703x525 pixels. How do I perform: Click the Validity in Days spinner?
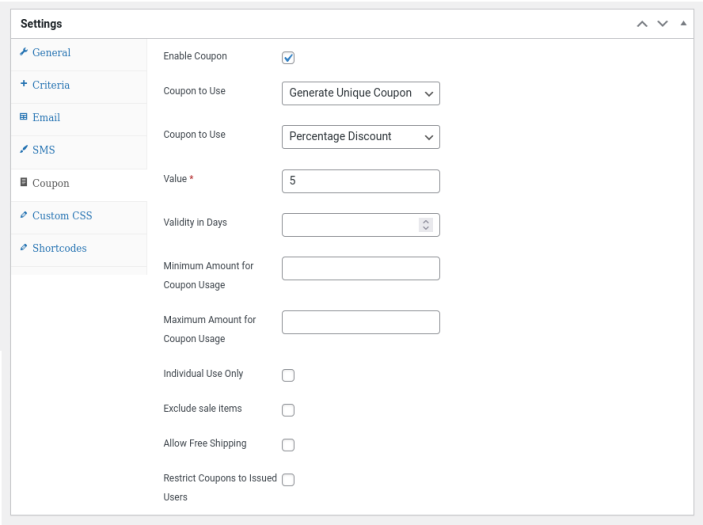click(x=425, y=224)
